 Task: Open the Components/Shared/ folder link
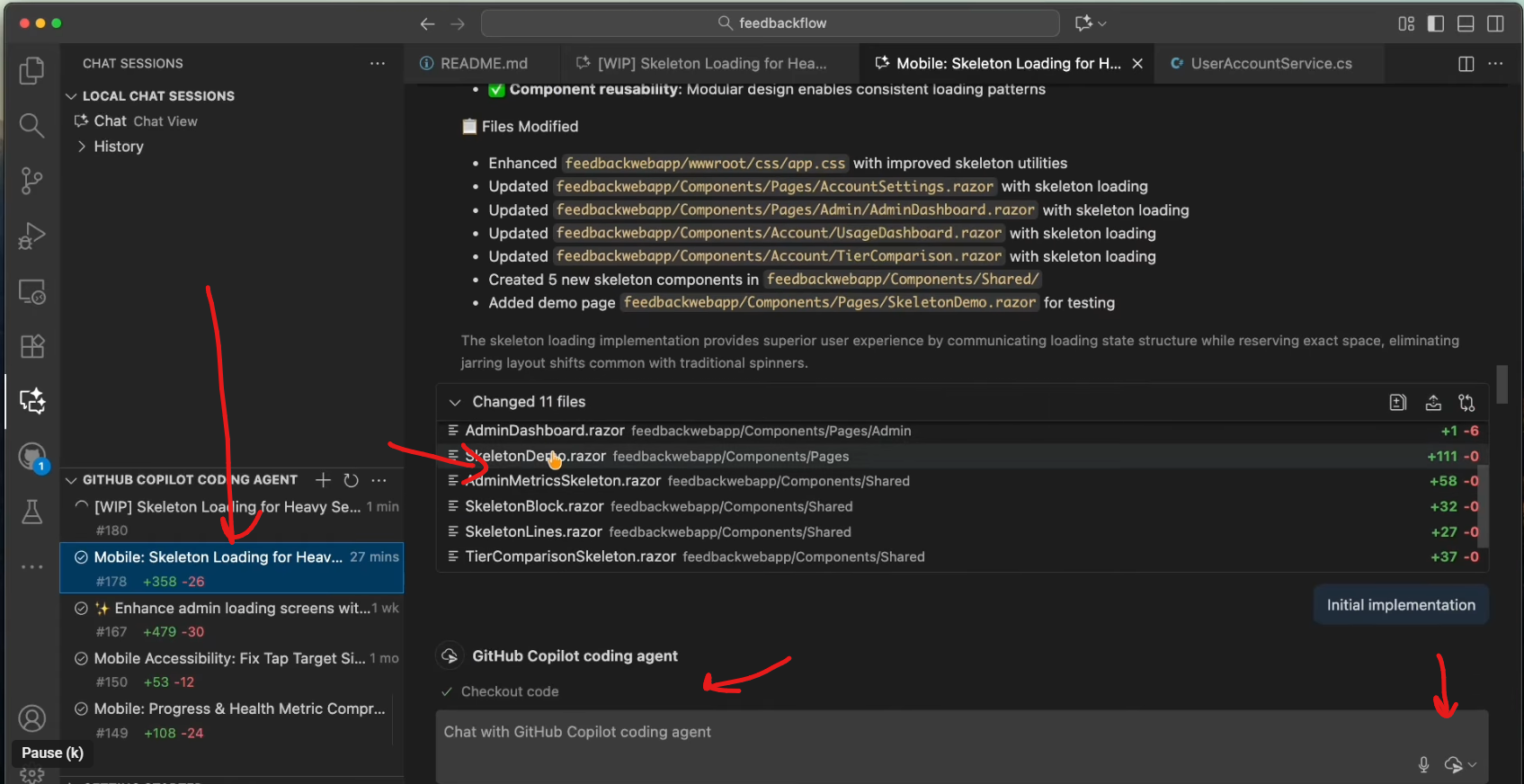pos(903,280)
